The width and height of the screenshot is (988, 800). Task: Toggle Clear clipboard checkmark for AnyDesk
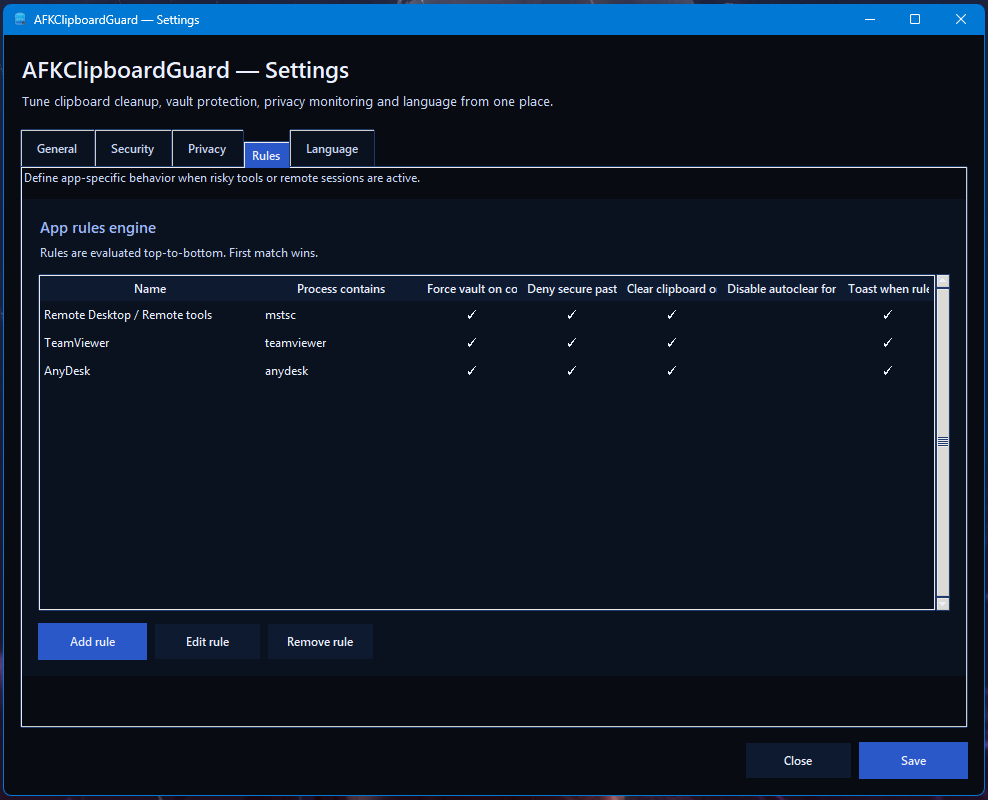pos(671,371)
